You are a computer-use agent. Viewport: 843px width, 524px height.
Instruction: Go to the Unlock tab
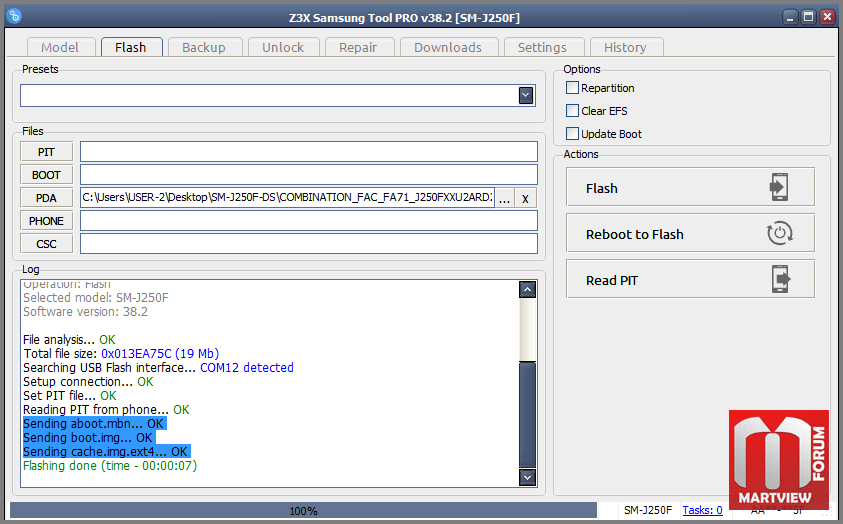(x=283, y=47)
